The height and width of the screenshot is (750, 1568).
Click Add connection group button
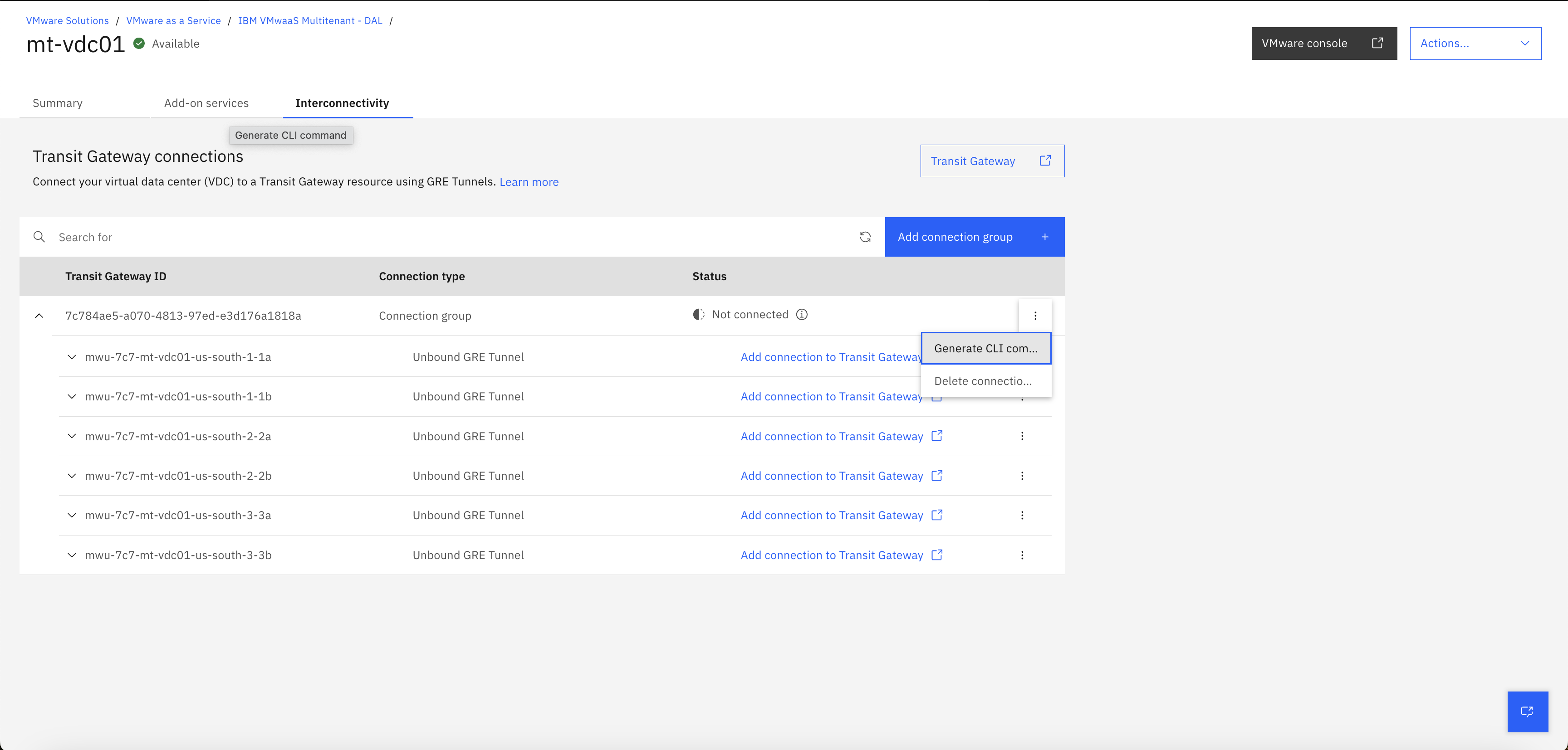click(x=974, y=237)
